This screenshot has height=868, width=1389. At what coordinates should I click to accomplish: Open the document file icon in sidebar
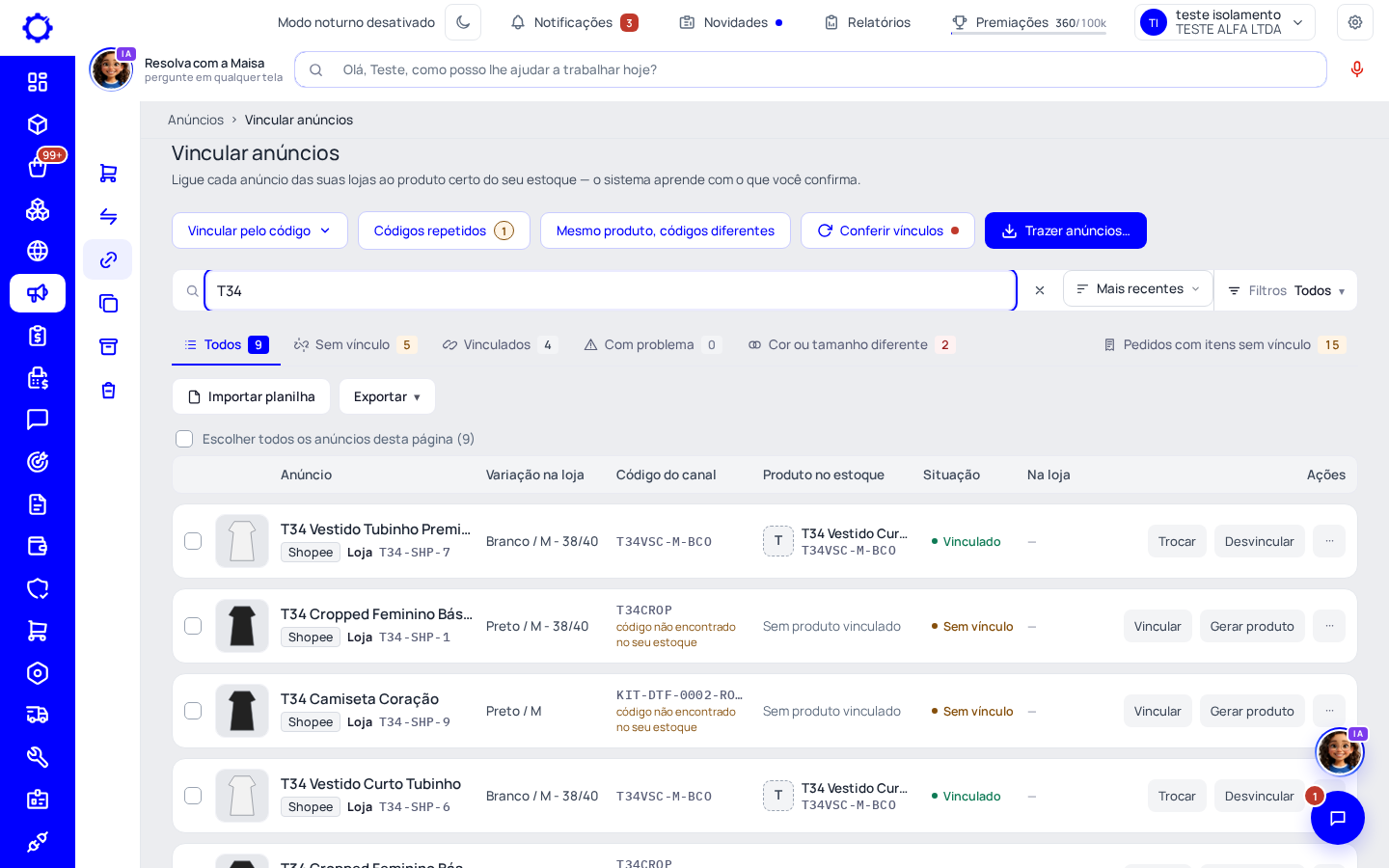[x=38, y=504]
